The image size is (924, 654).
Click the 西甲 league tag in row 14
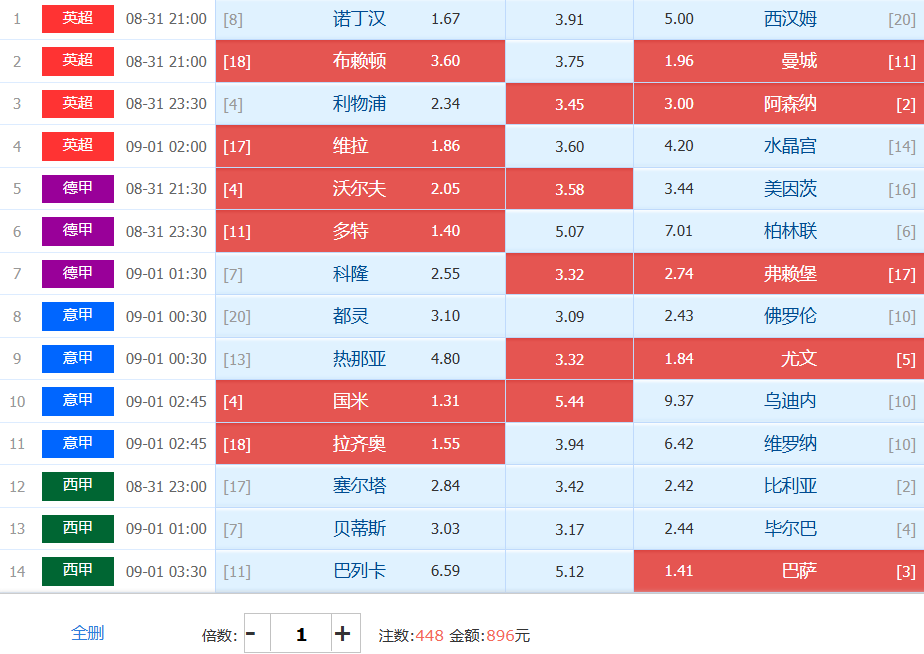[78, 570]
